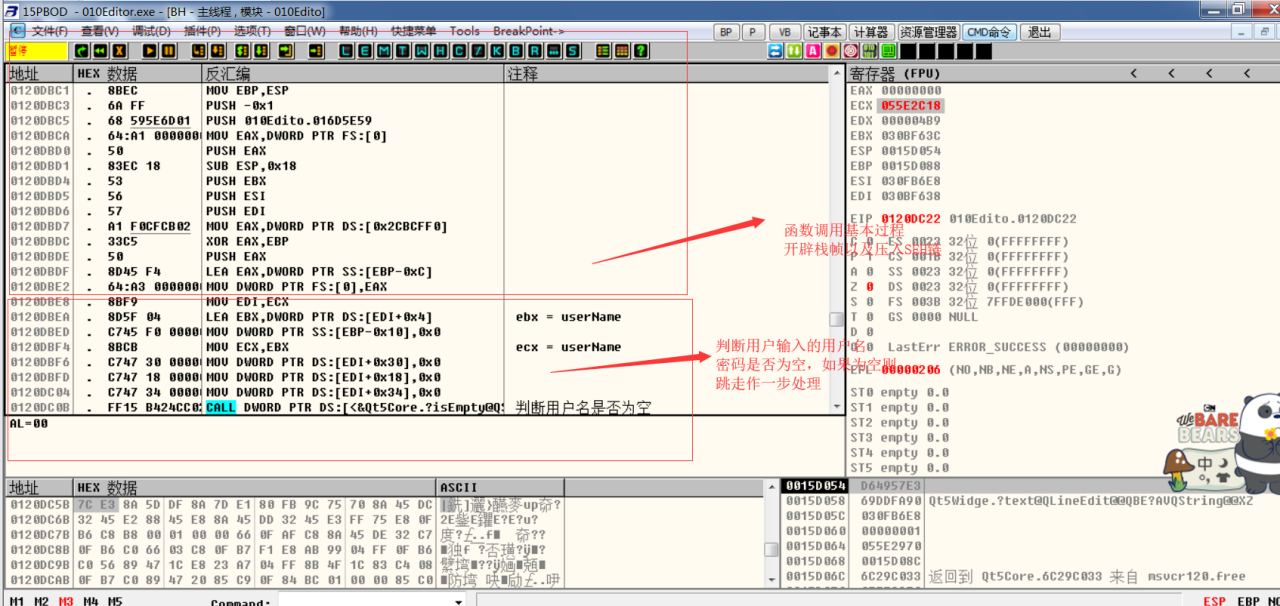Open the 插件(P) plugins menu
Viewport: 1280px width, 606px height.
tap(204, 32)
